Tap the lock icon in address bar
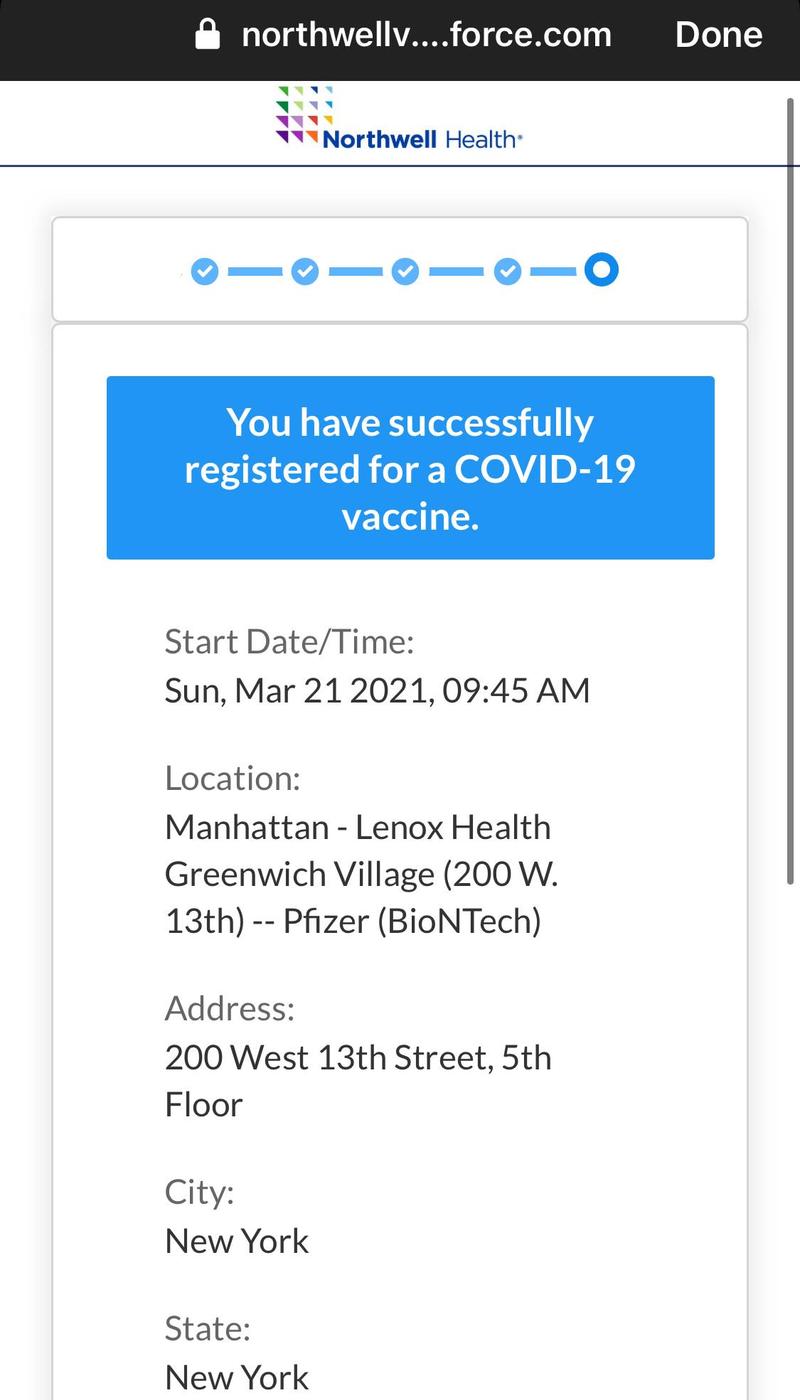800x1400 pixels. click(x=207, y=36)
